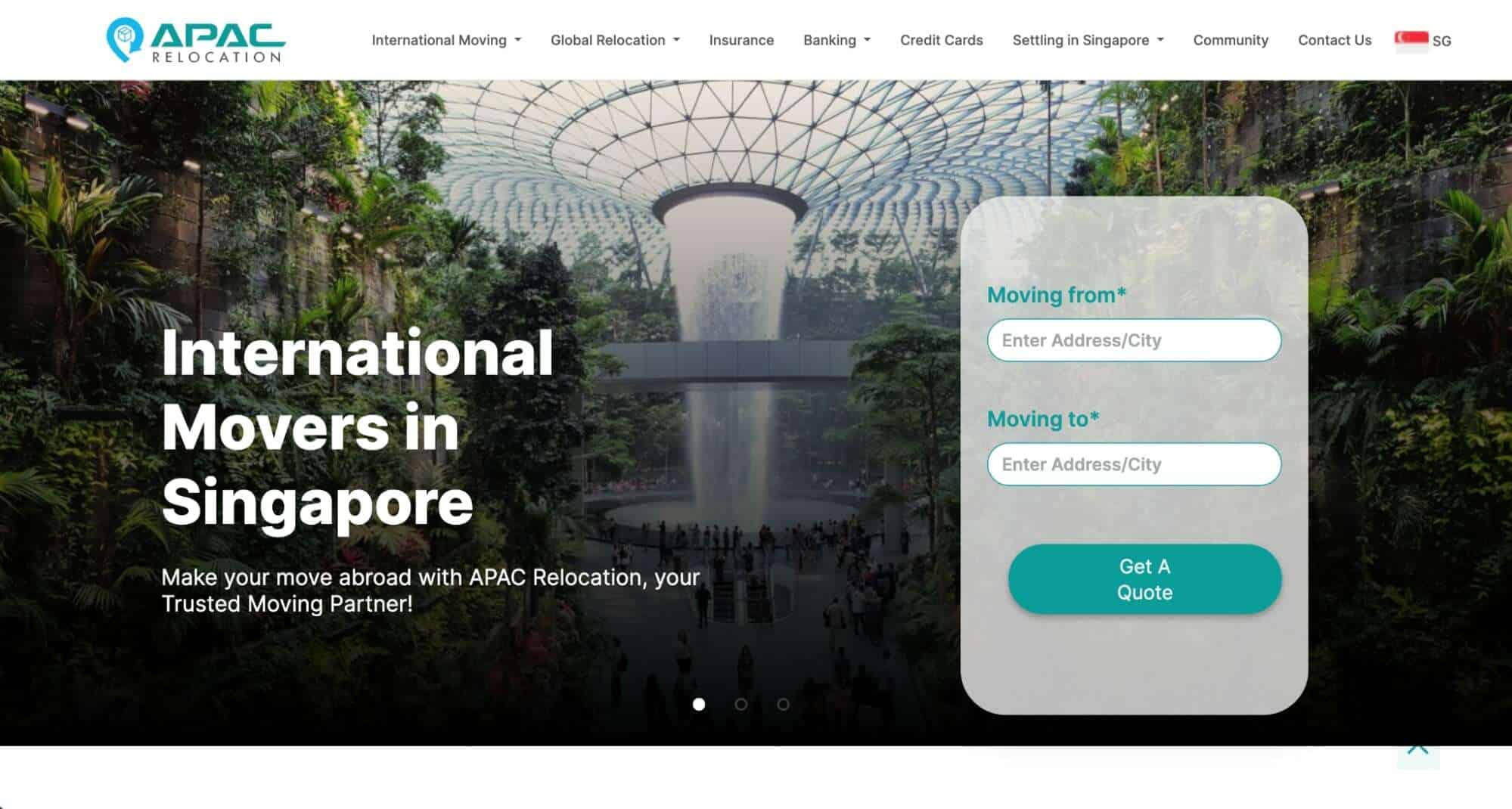Open the Credit Cards page
Image resolution: width=1512 pixels, height=809 pixels.
941,40
